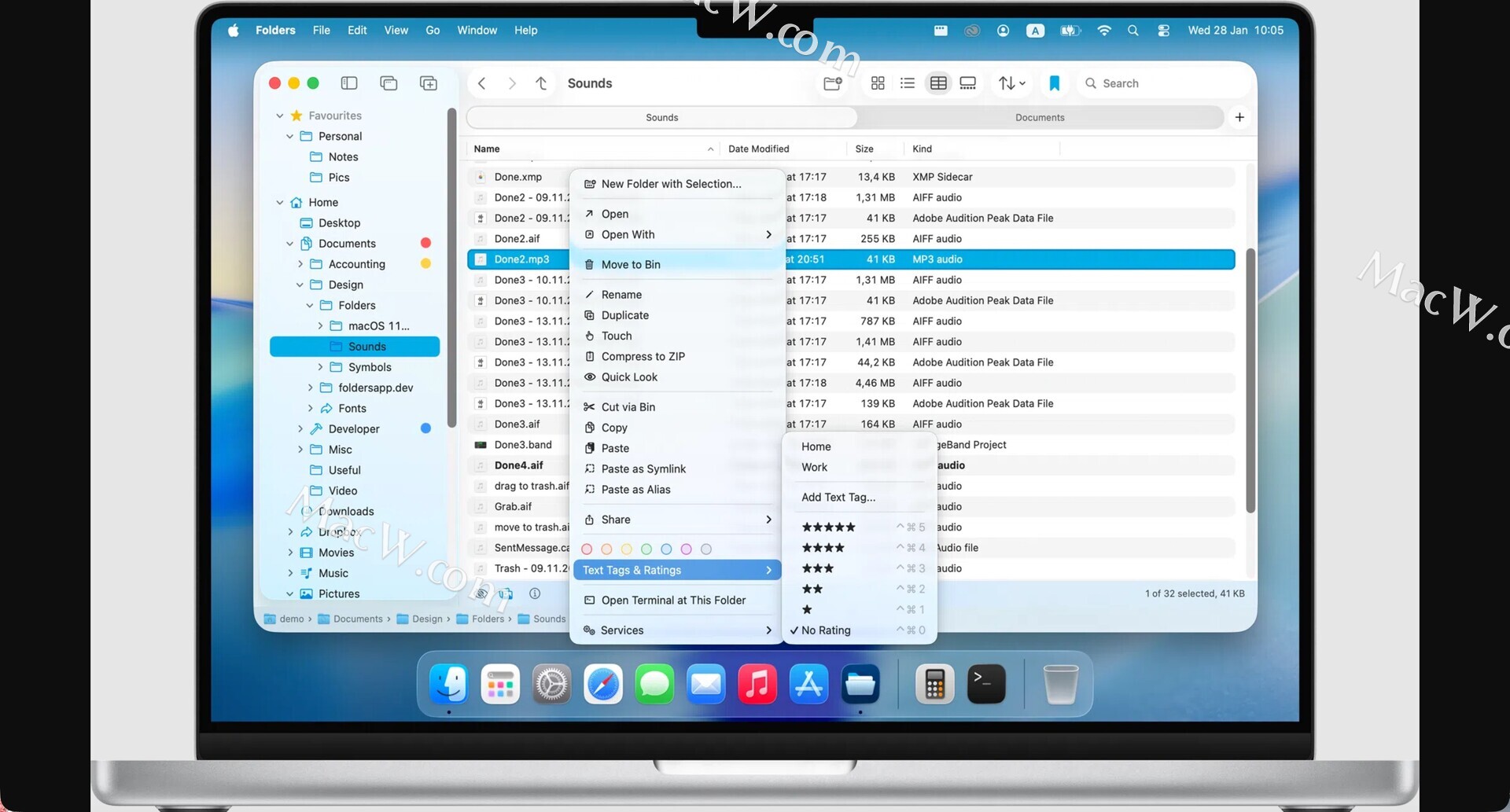Image resolution: width=1510 pixels, height=812 pixels.
Task: Set rating to five stars
Action: click(828, 527)
